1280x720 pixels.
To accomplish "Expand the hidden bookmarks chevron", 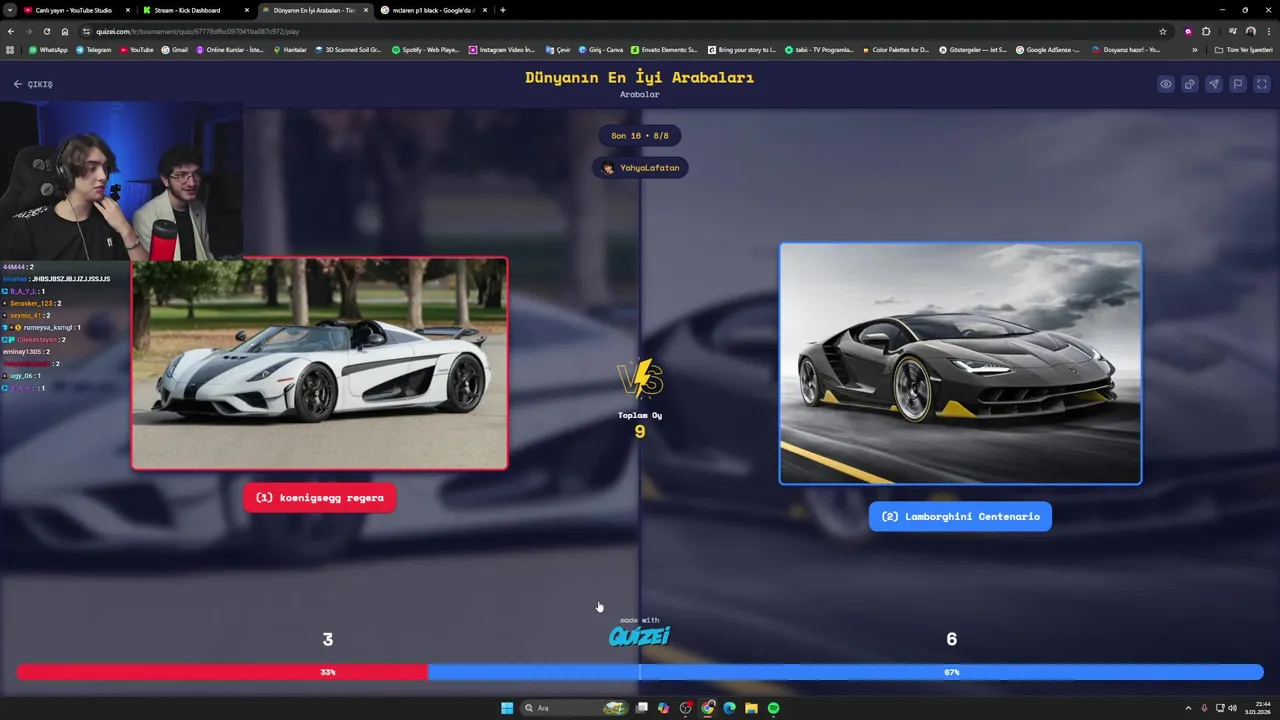I will tap(1194, 49).
